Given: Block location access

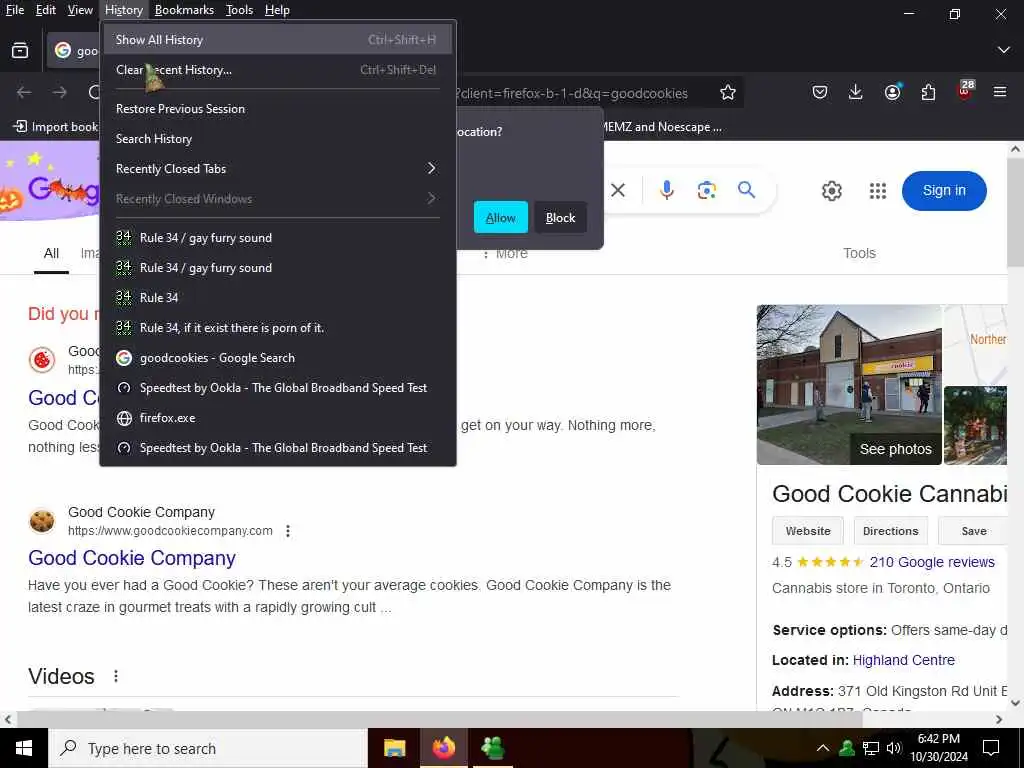Looking at the screenshot, I should [560, 217].
